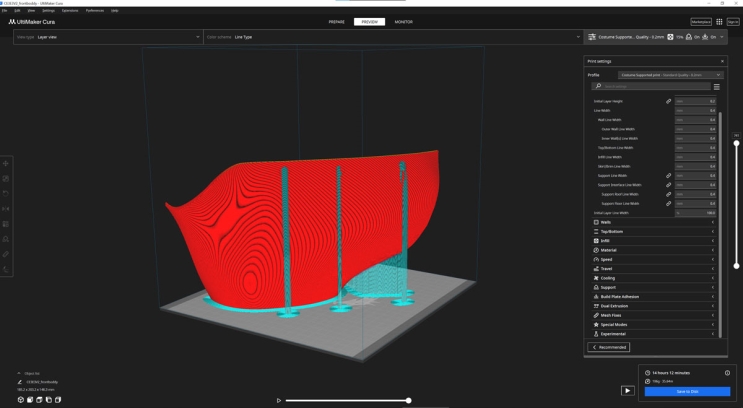Switch to the MONITOR tab
The width and height of the screenshot is (743, 408).
tap(403, 21)
